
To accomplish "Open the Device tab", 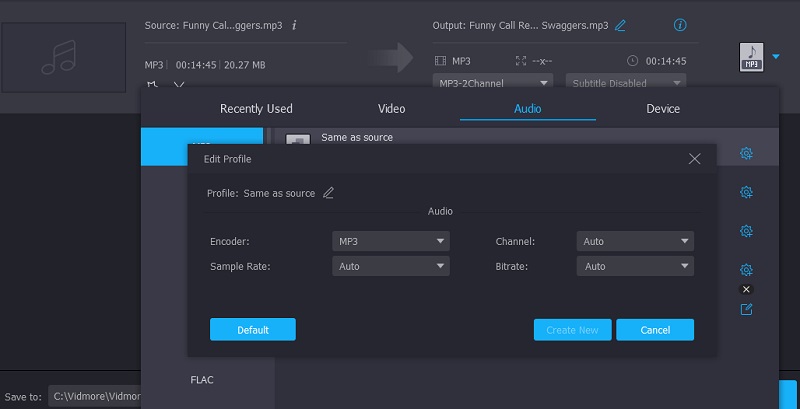I will (663, 108).
